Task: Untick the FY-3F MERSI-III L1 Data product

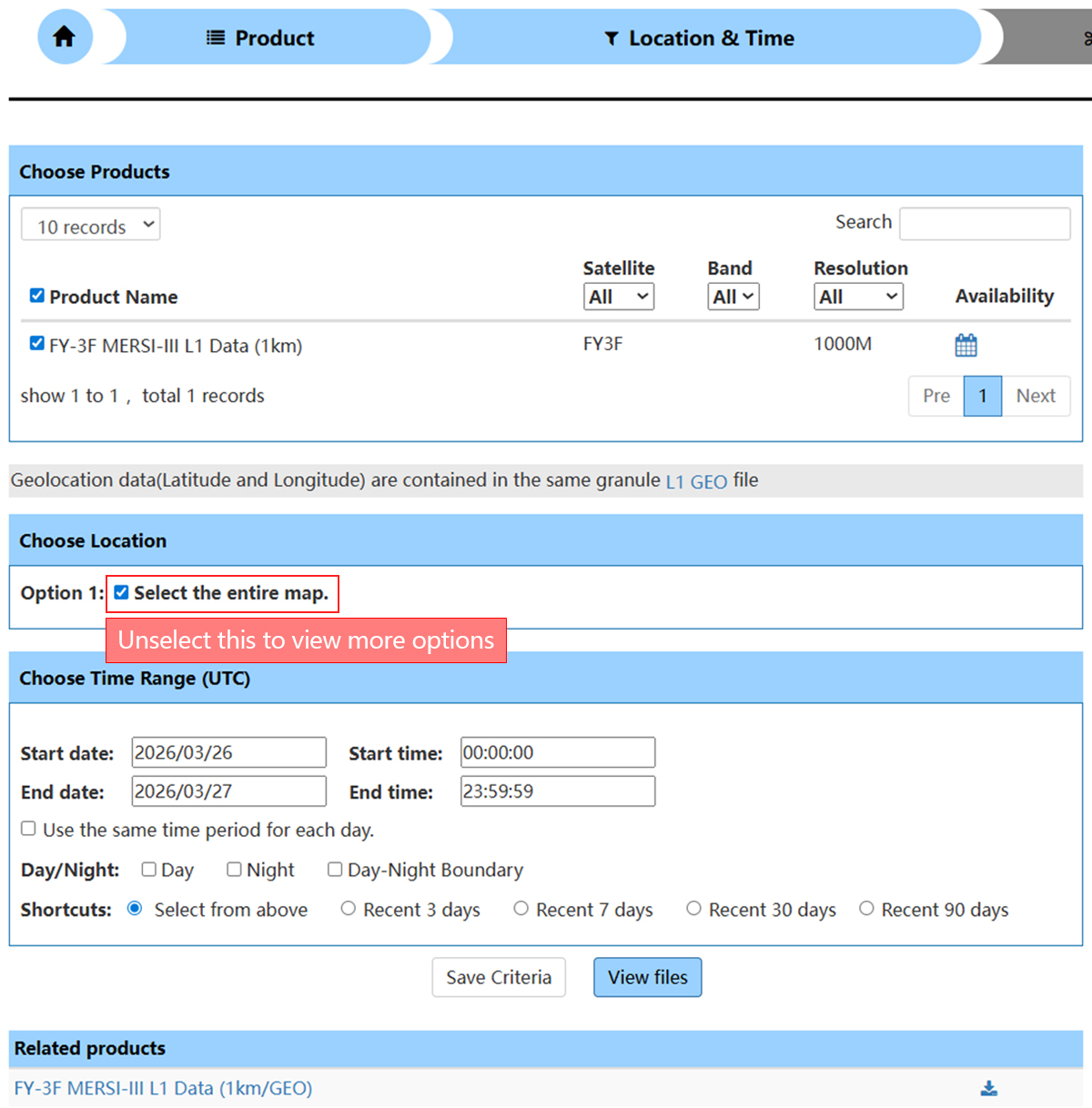Action: 36,343
